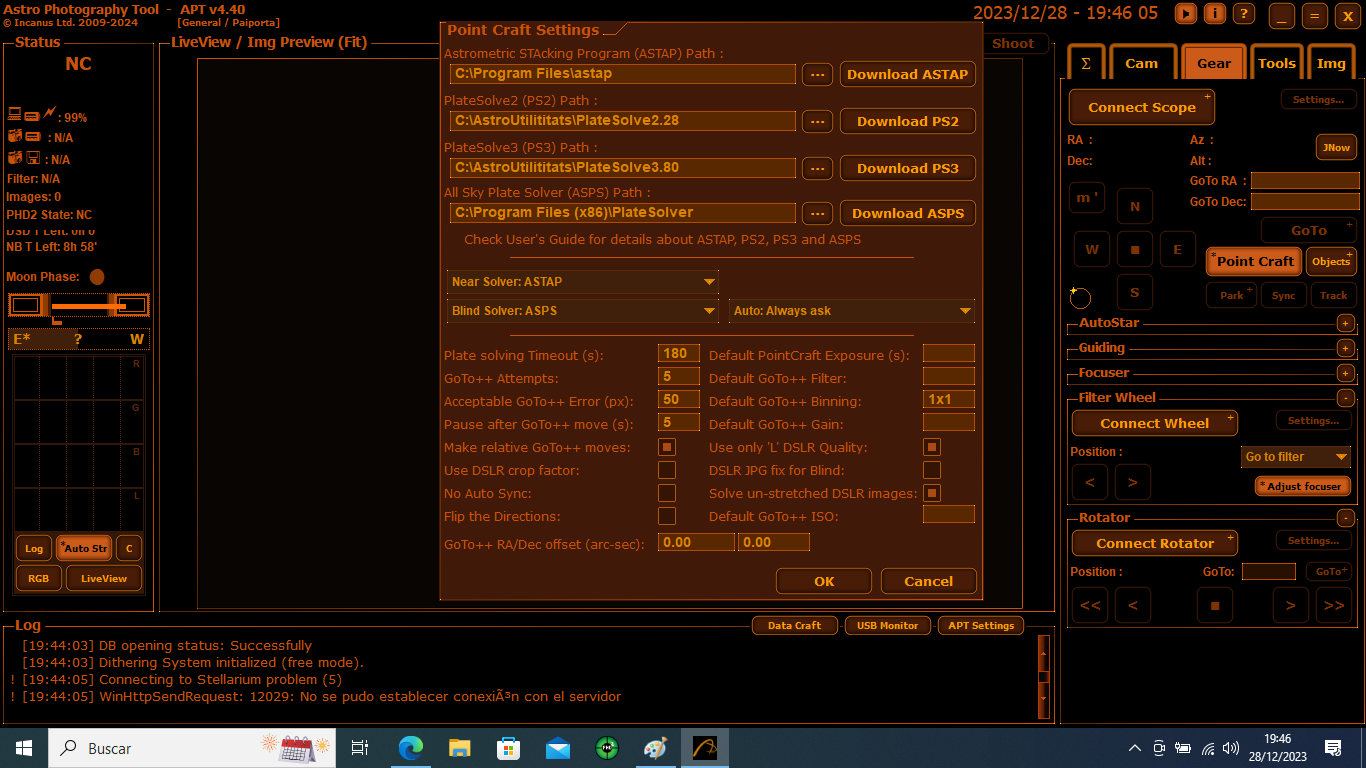Click the East direction button
This screenshot has height=768, width=1366.
click(1178, 249)
